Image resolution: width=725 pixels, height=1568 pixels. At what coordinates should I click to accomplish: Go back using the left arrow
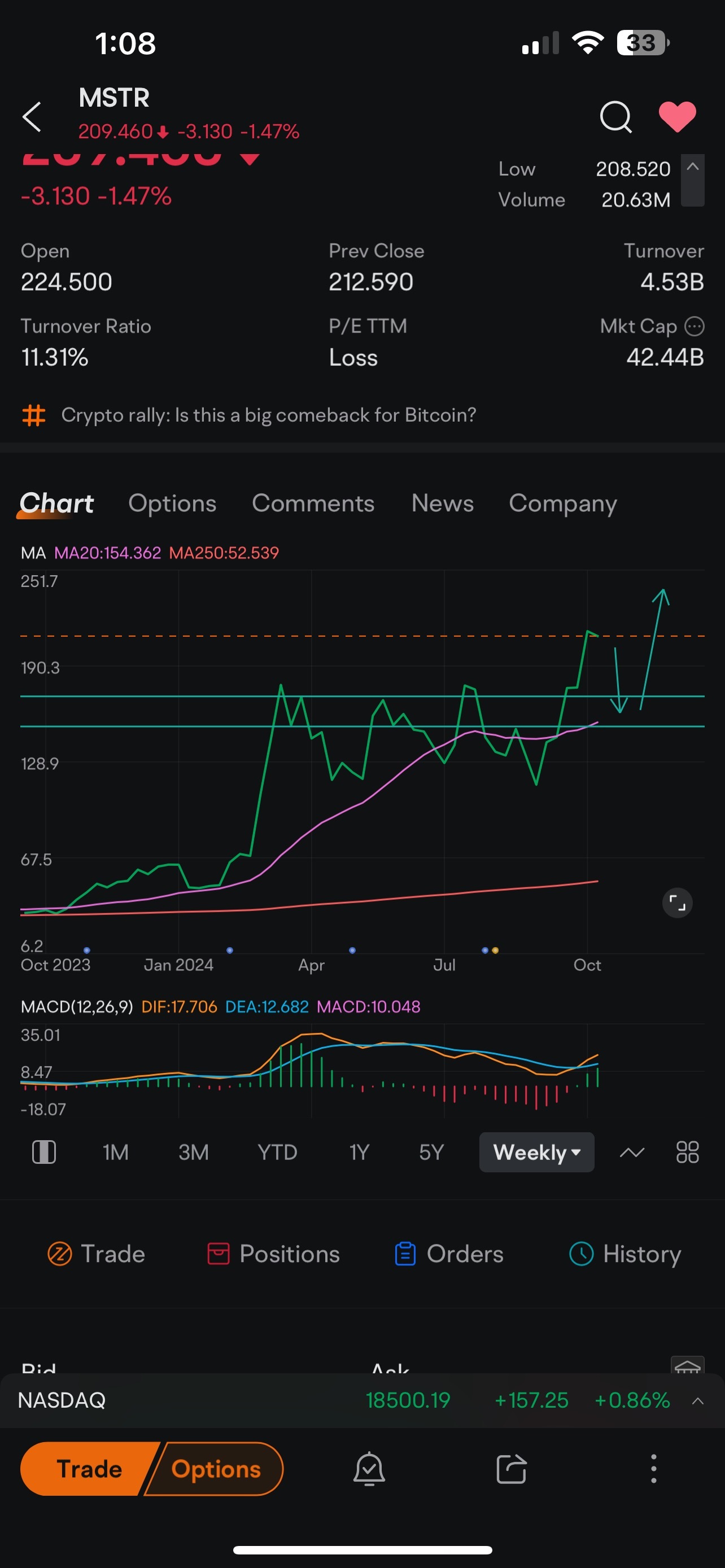tap(32, 116)
